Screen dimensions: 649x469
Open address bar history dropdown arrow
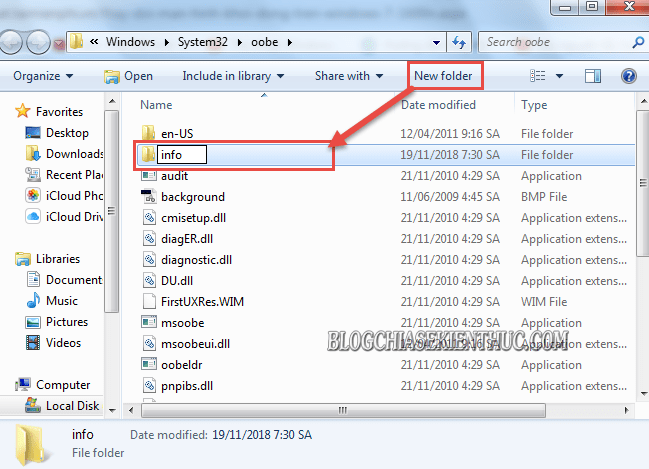436,42
